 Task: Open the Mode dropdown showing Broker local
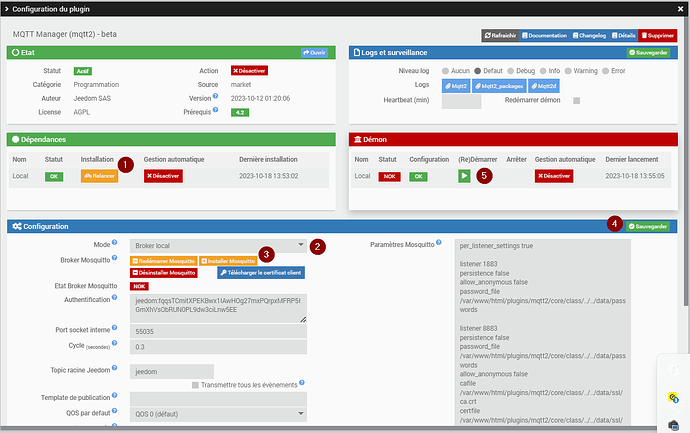[x=218, y=246]
